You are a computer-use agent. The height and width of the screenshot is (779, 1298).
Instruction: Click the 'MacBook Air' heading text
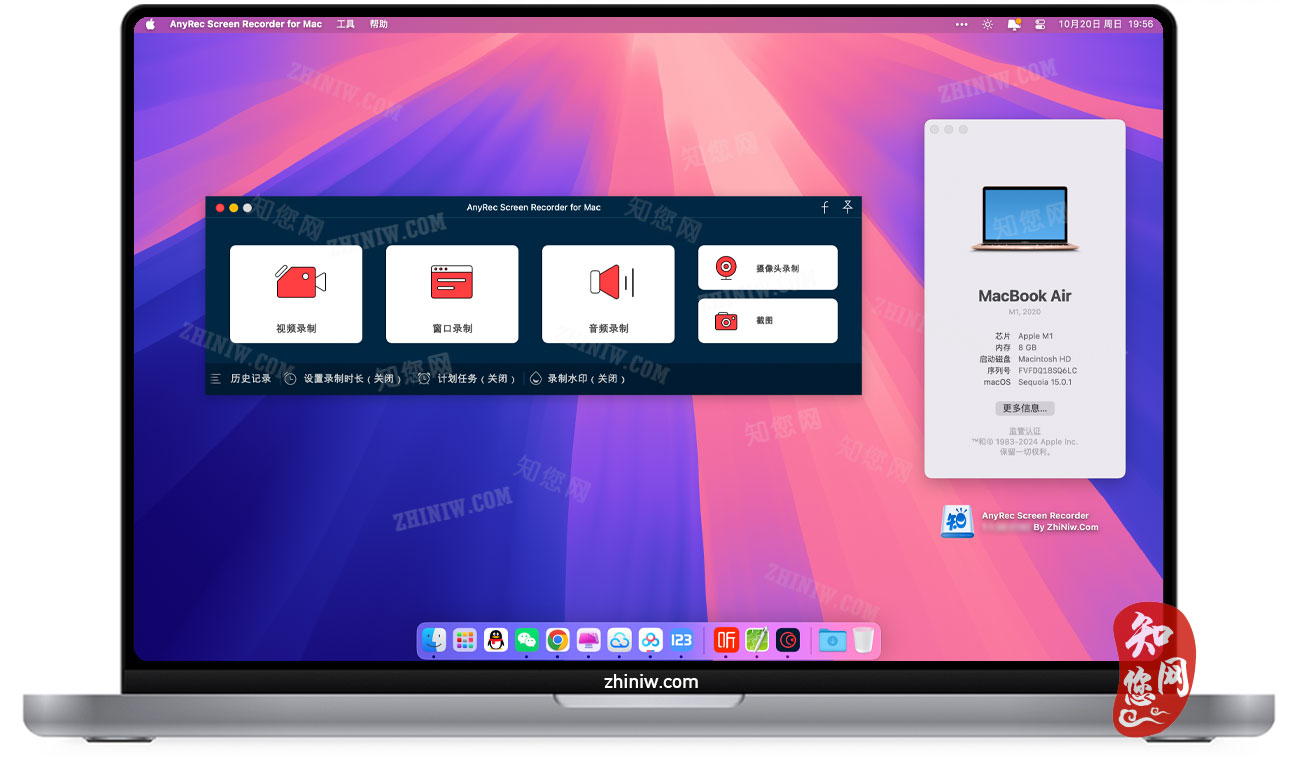pos(1025,296)
